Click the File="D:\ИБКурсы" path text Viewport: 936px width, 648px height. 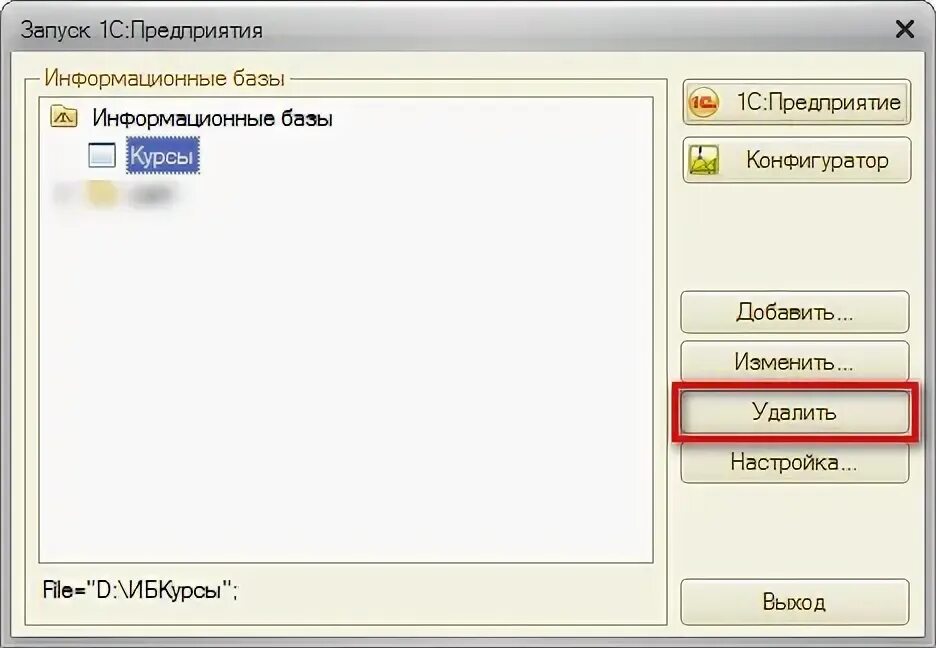[140, 590]
